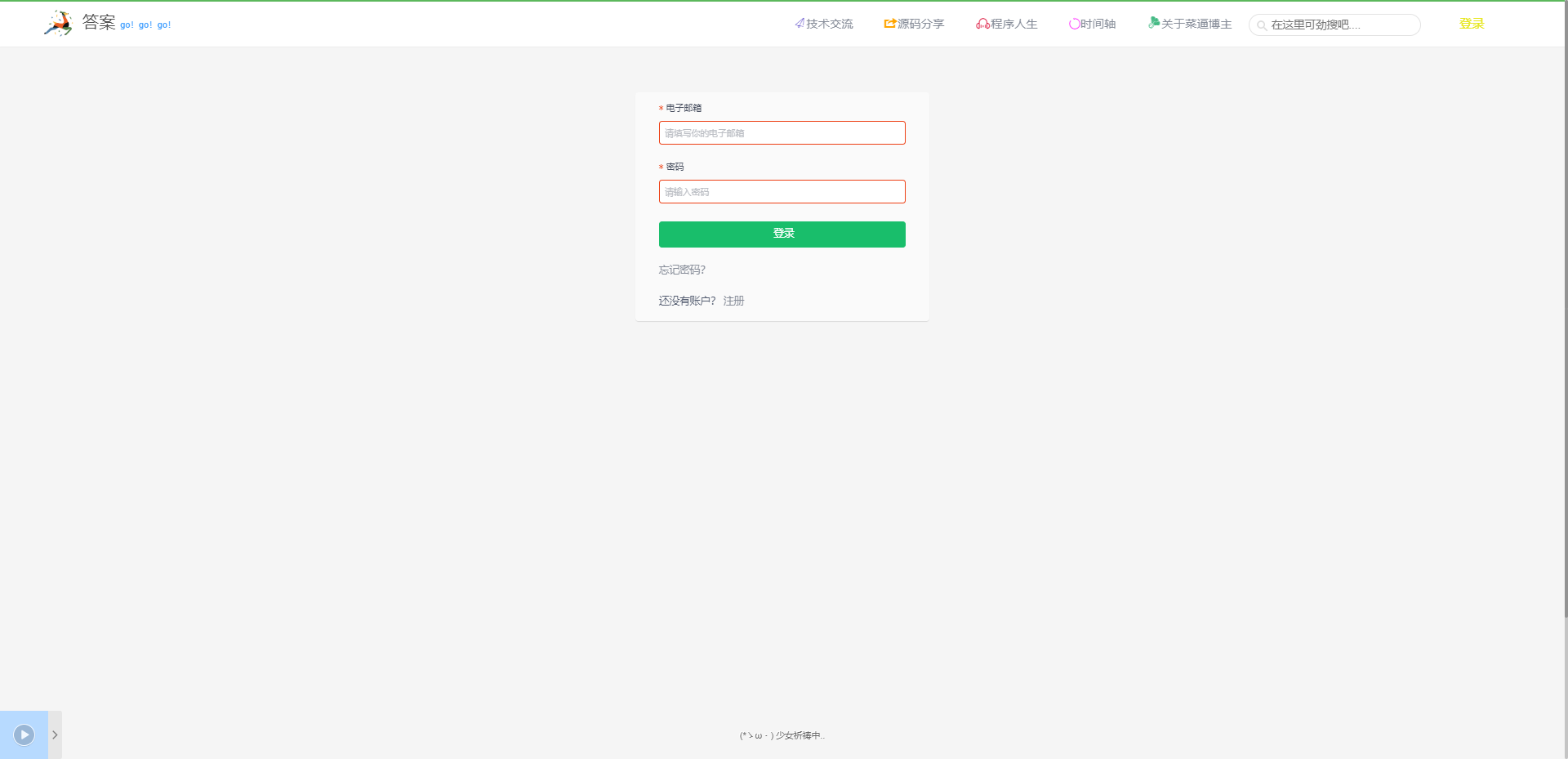This screenshot has height=759, width=1568.
Task: Open the 忘记密码? link
Action: click(682, 270)
